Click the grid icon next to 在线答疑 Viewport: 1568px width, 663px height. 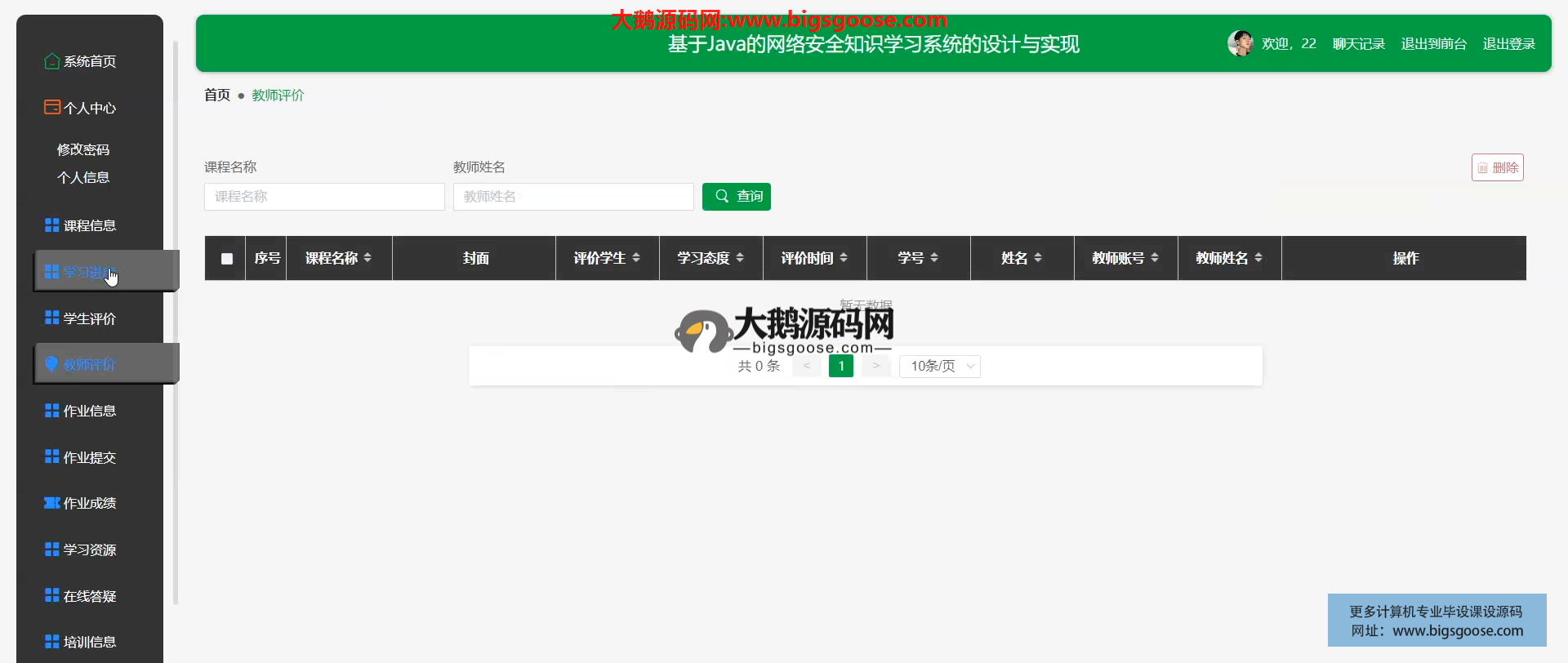[51, 596]
